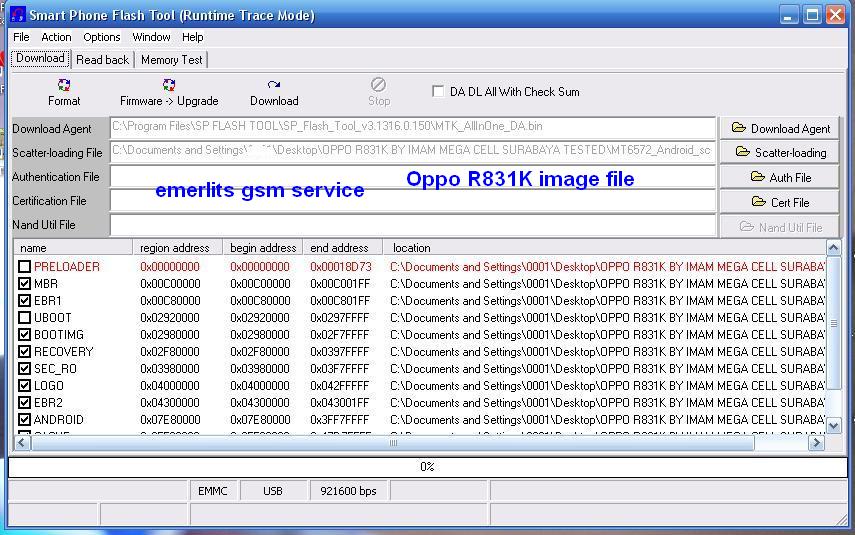Click the Stop toolbar icon
Viewport: 855px width, 535px height.
click(378, 85)
